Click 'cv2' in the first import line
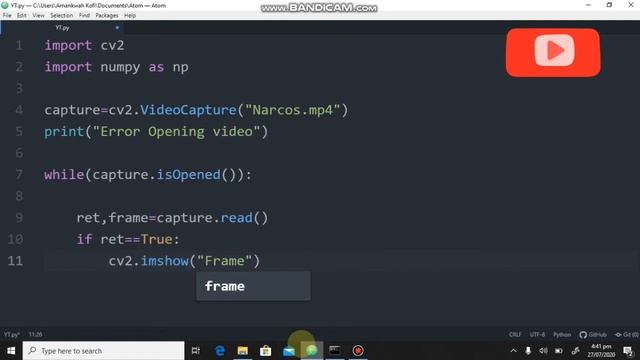 112,45
